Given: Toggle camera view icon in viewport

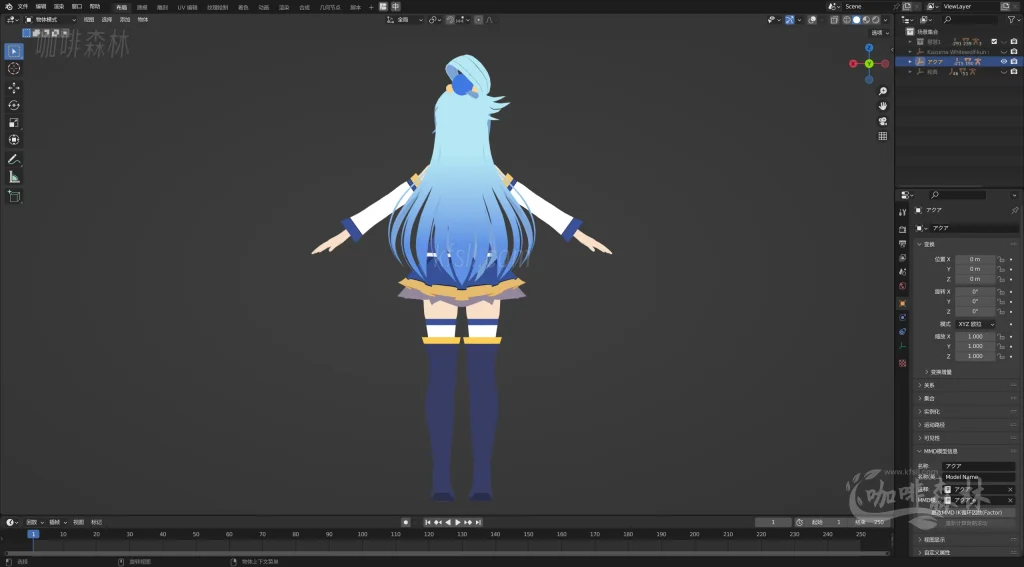Looking at the screenshot, I should (882, 121).
